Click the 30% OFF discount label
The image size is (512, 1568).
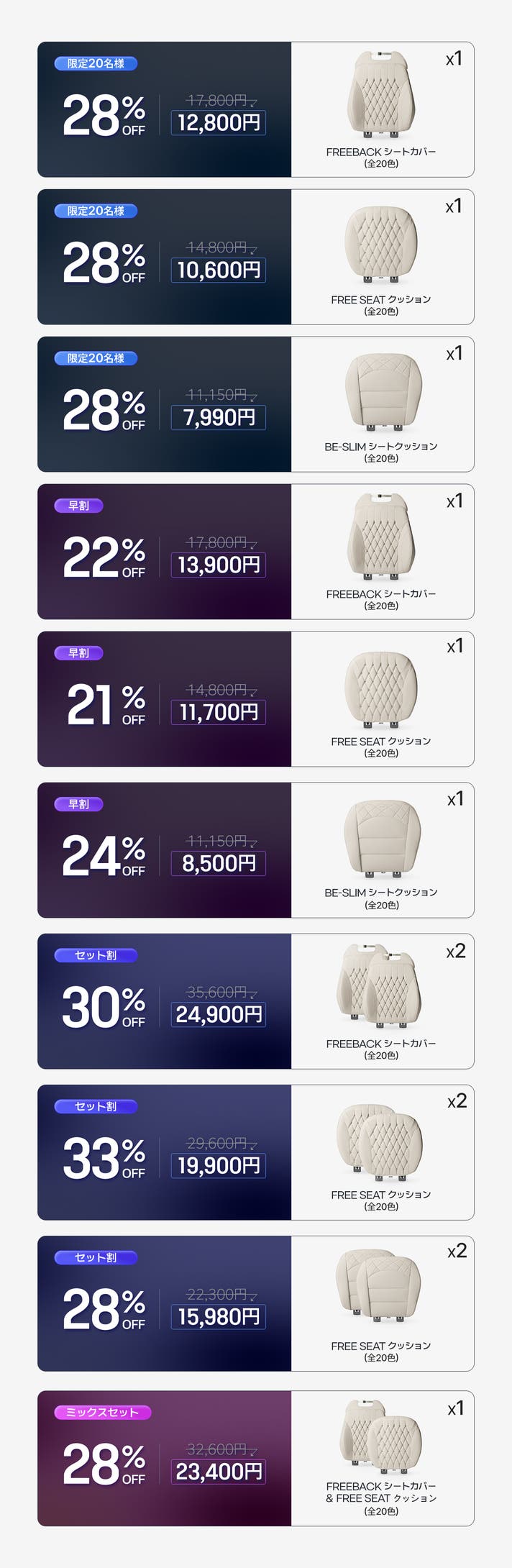pos(104,1007)
